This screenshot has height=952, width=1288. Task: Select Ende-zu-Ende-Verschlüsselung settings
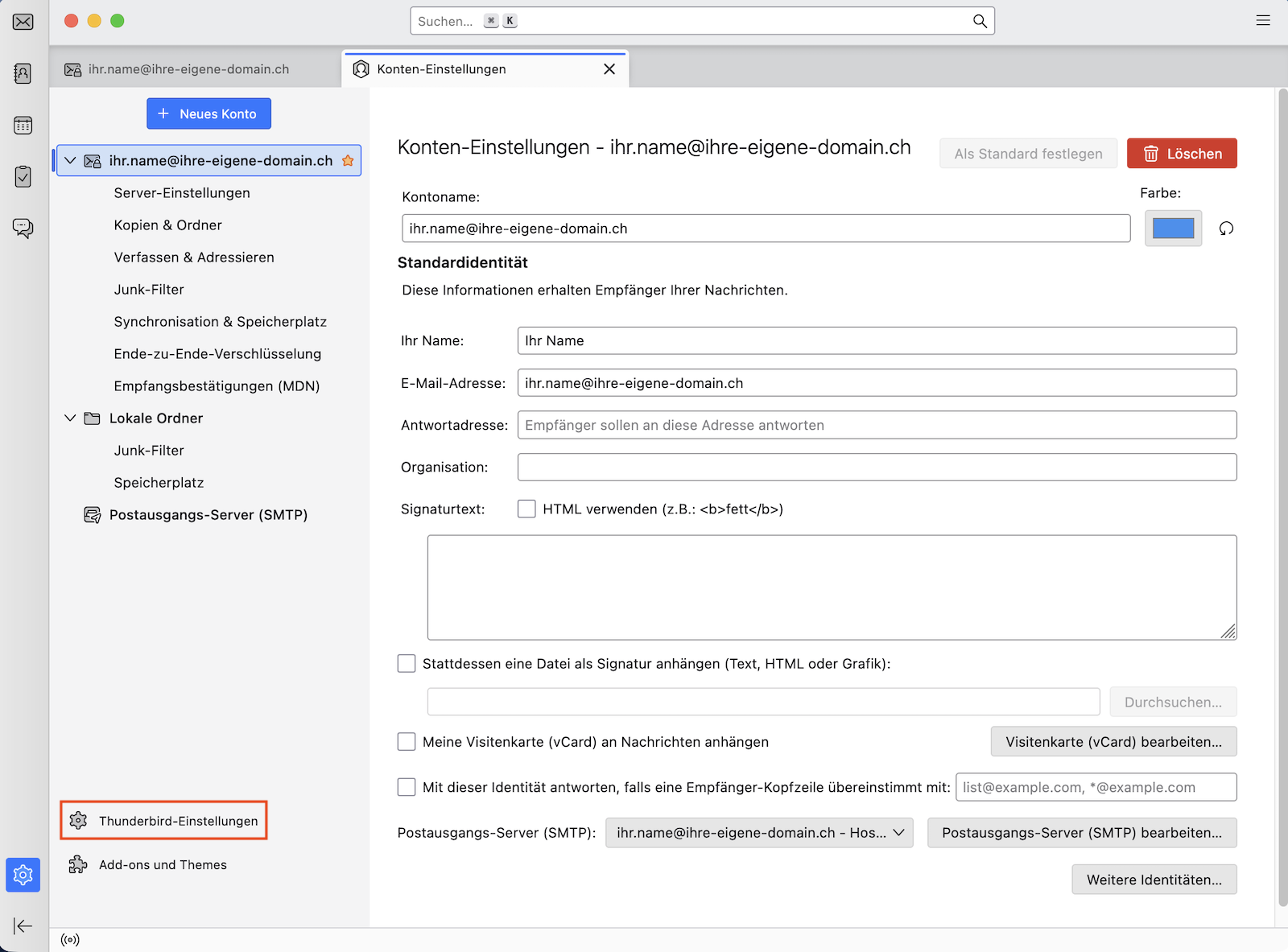pos(217,354)
